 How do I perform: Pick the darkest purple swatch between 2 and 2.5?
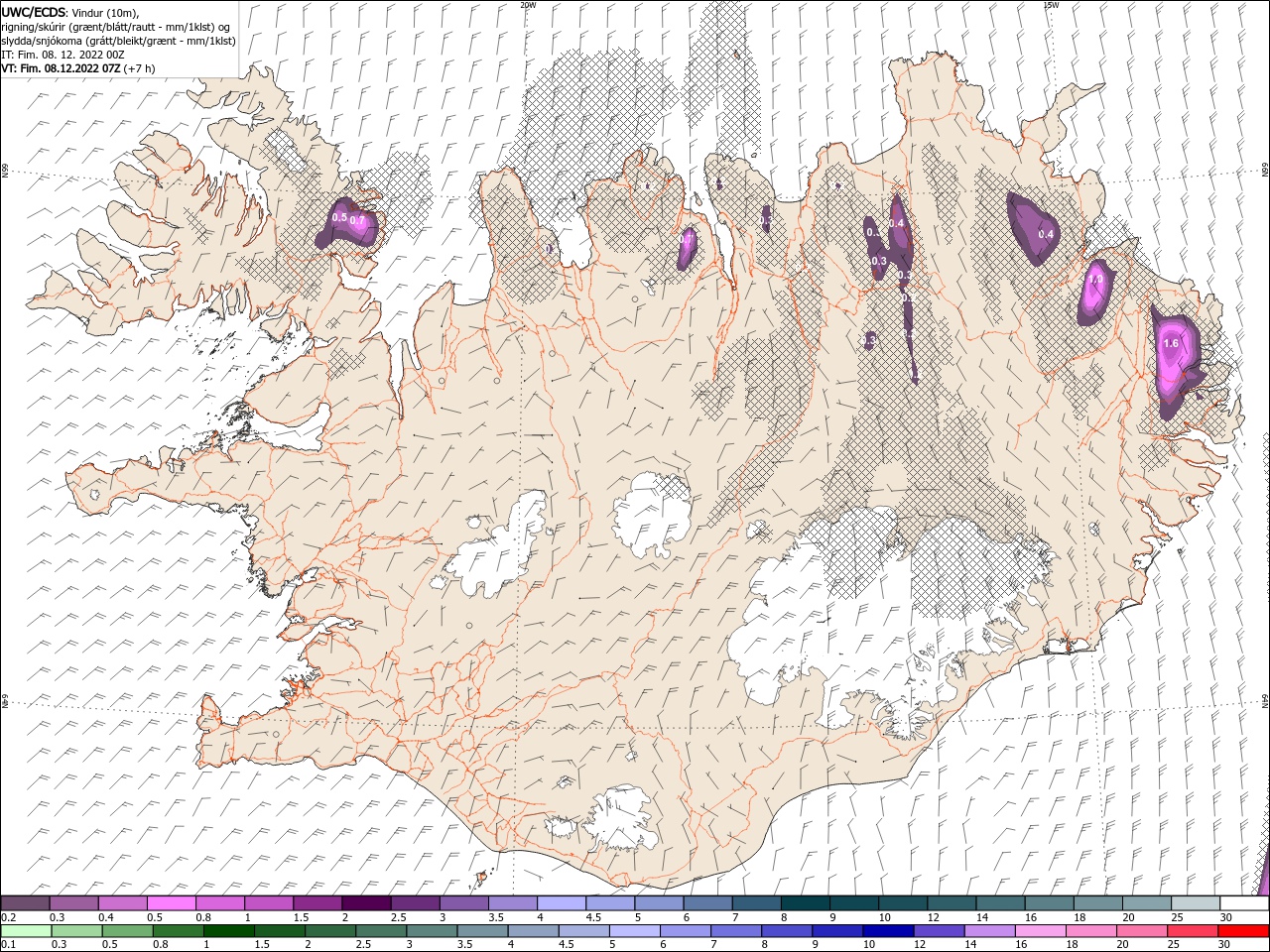click(366, 903)
